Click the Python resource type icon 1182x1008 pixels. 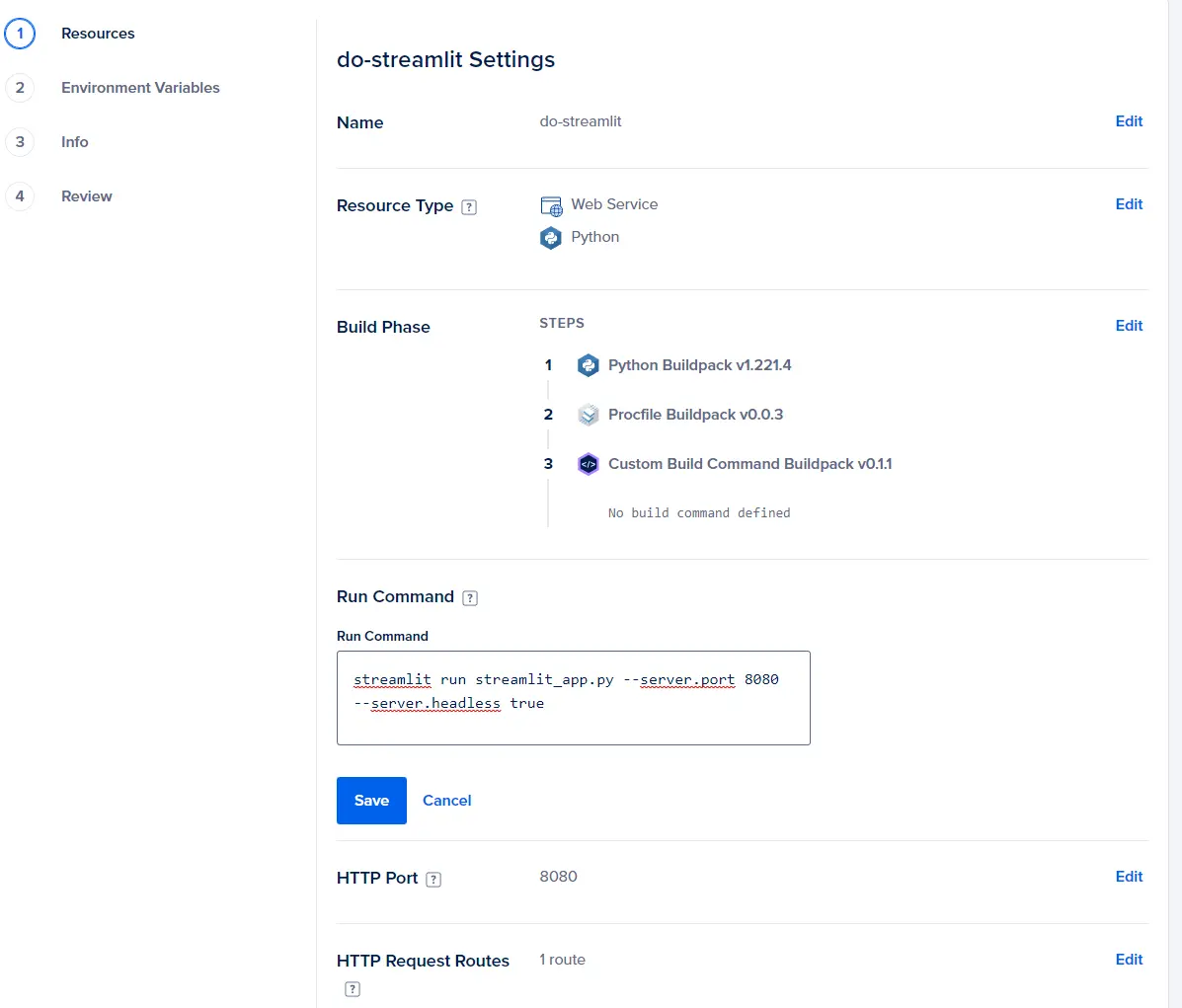[x=551, y=238]
